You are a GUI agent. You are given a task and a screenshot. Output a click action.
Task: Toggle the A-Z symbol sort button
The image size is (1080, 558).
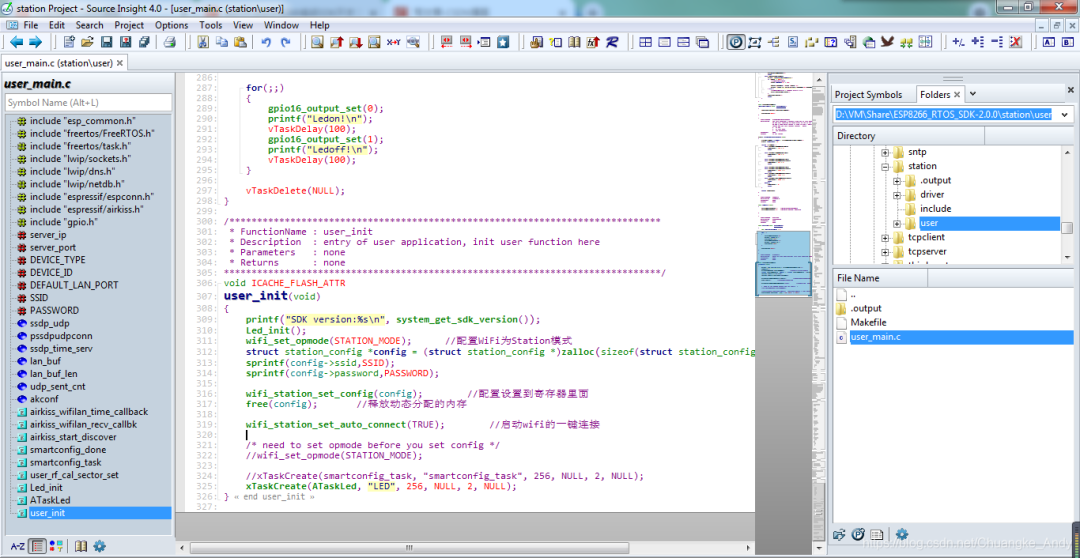17,546
